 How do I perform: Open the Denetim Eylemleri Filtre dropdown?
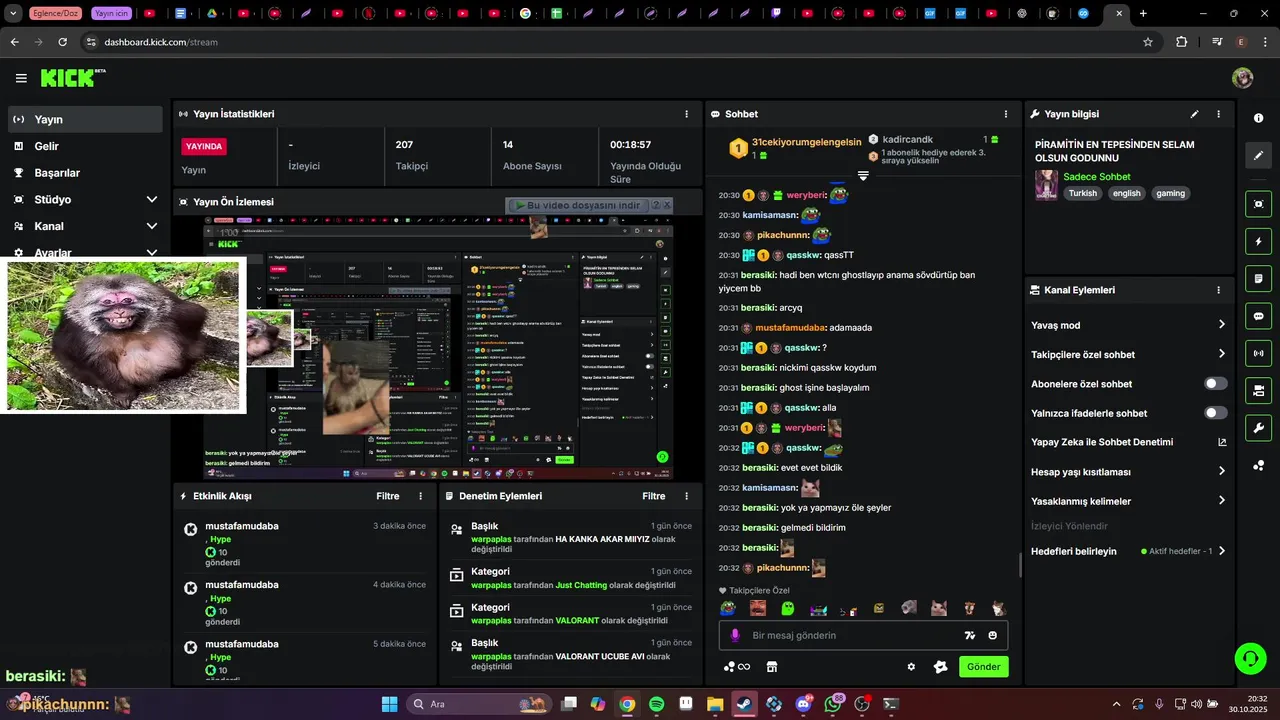654,496
